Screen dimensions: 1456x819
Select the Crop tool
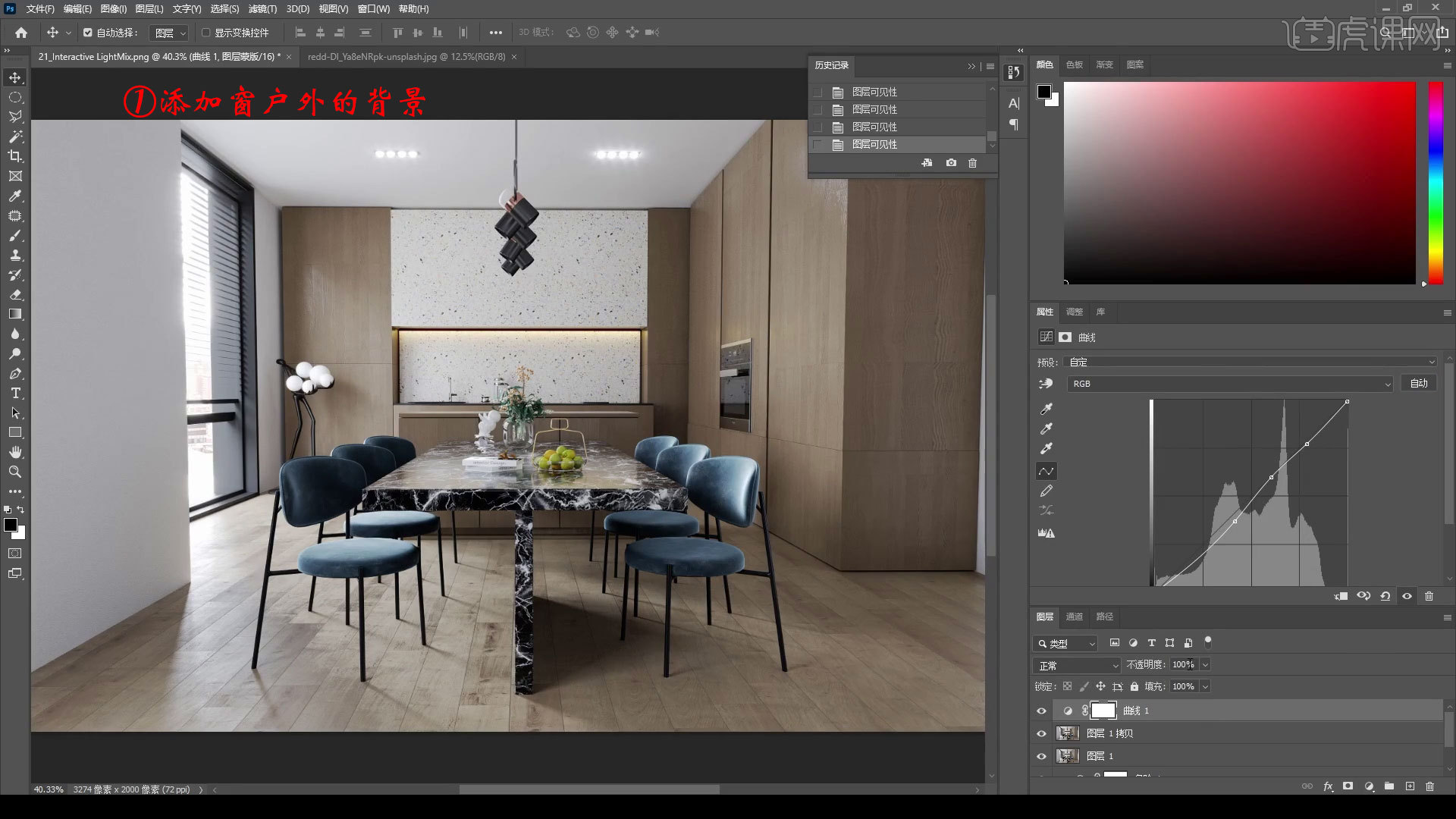15,156
